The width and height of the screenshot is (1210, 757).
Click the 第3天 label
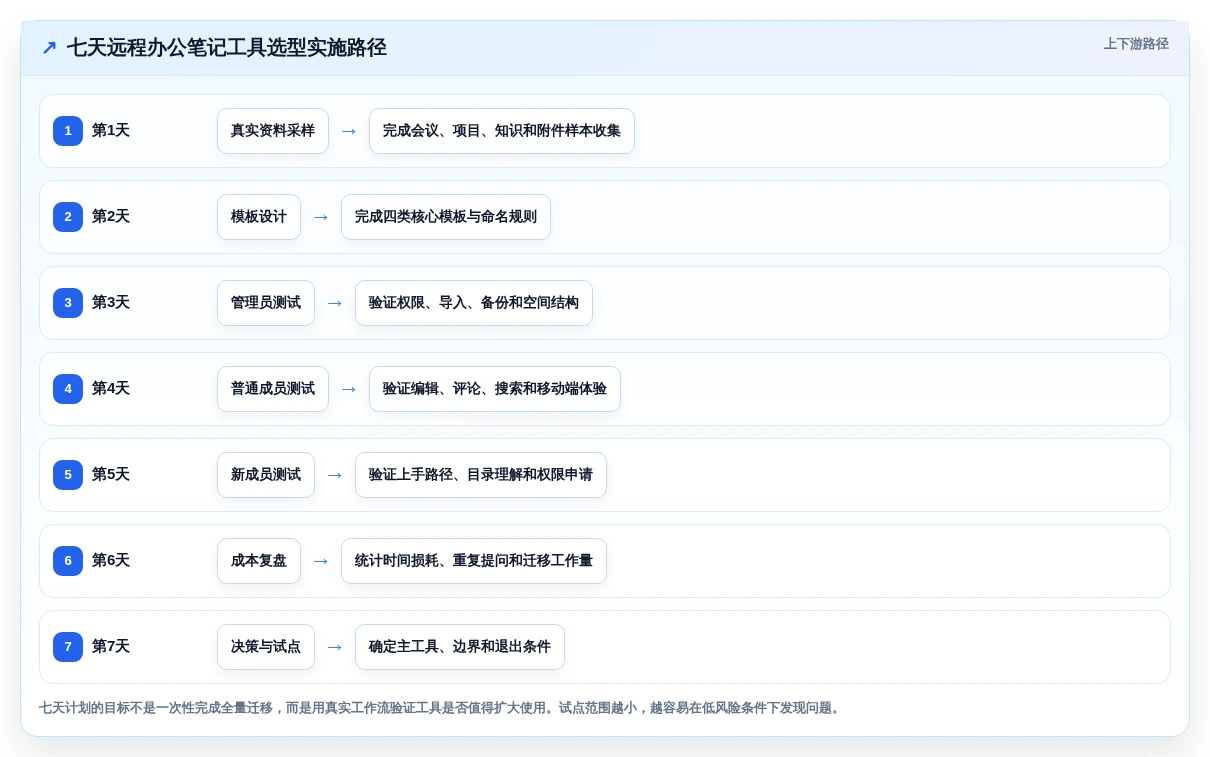pyautogui.click(x=111, y=303)
